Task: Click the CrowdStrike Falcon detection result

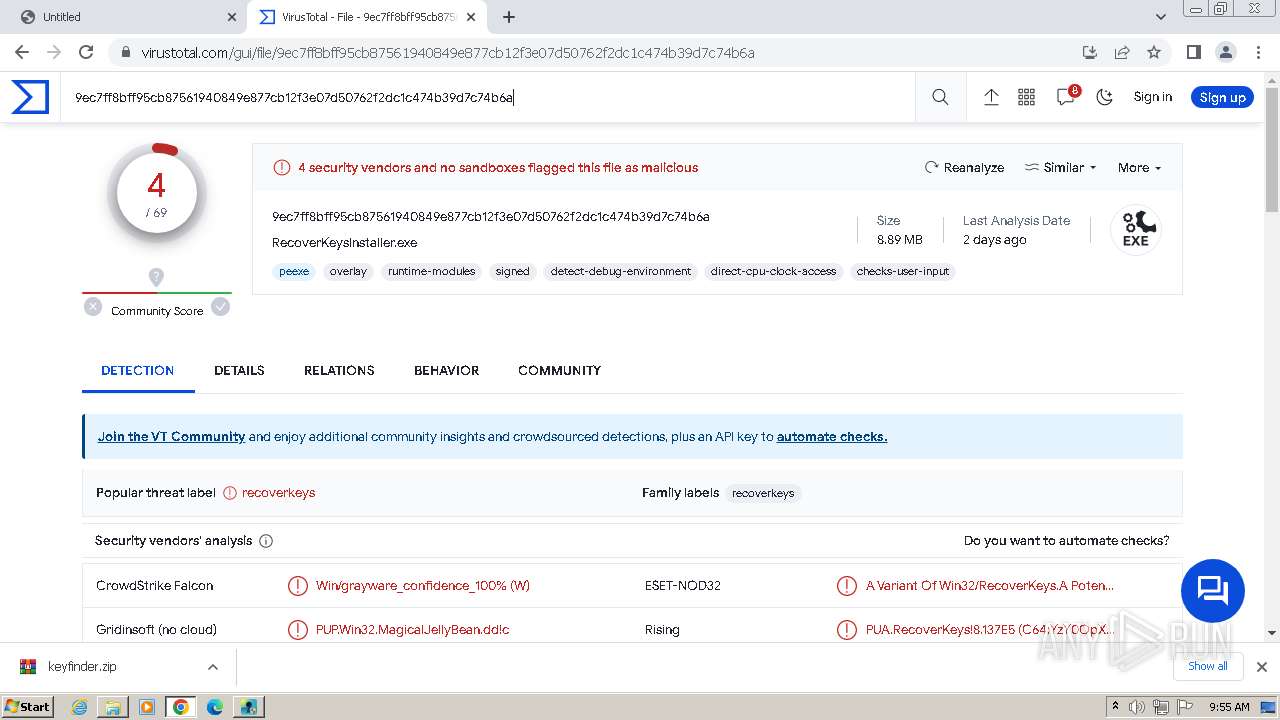Action: pos(422,586)
